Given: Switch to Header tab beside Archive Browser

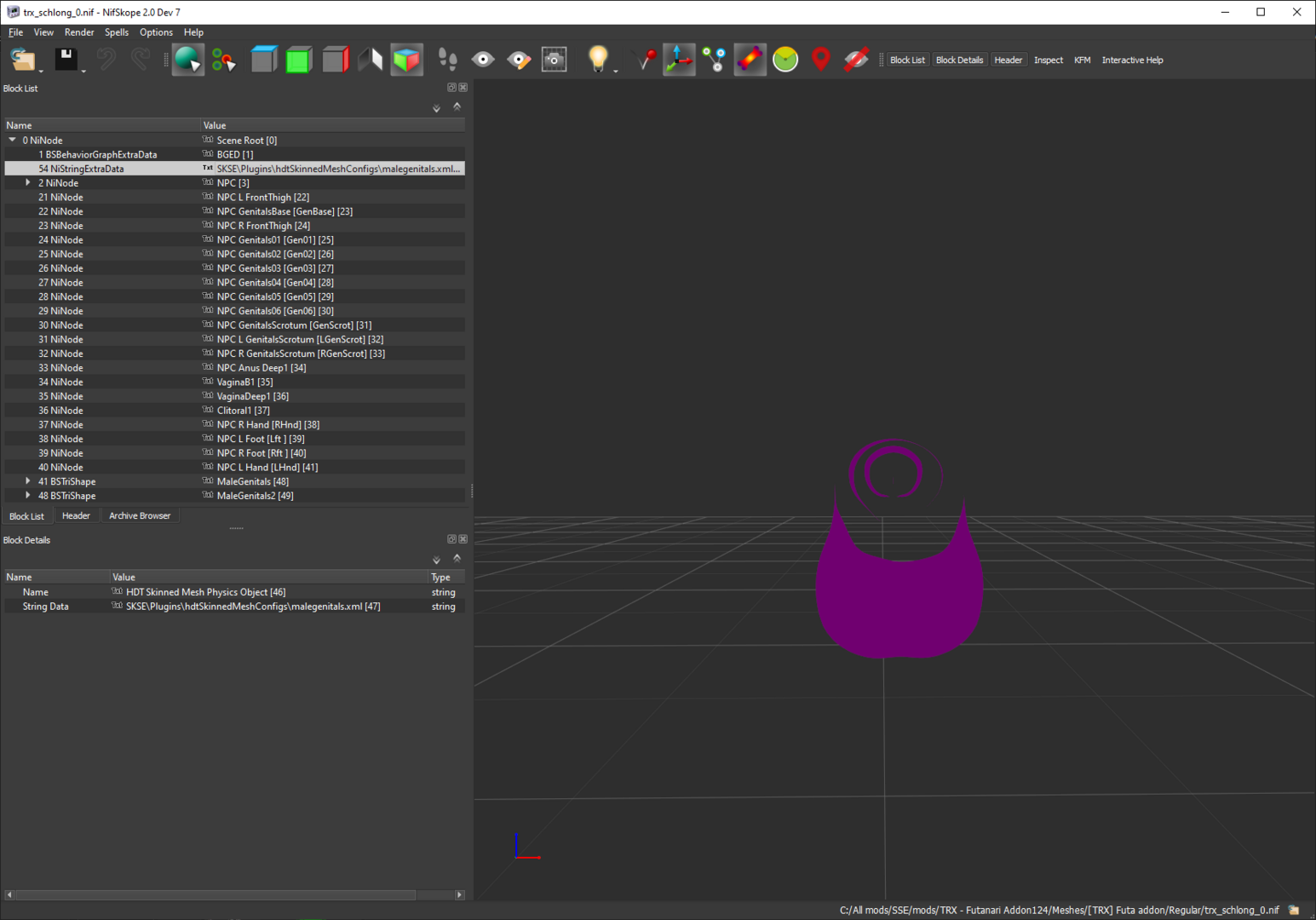Looking at the screenshot, I should click(x=76, y=515).
